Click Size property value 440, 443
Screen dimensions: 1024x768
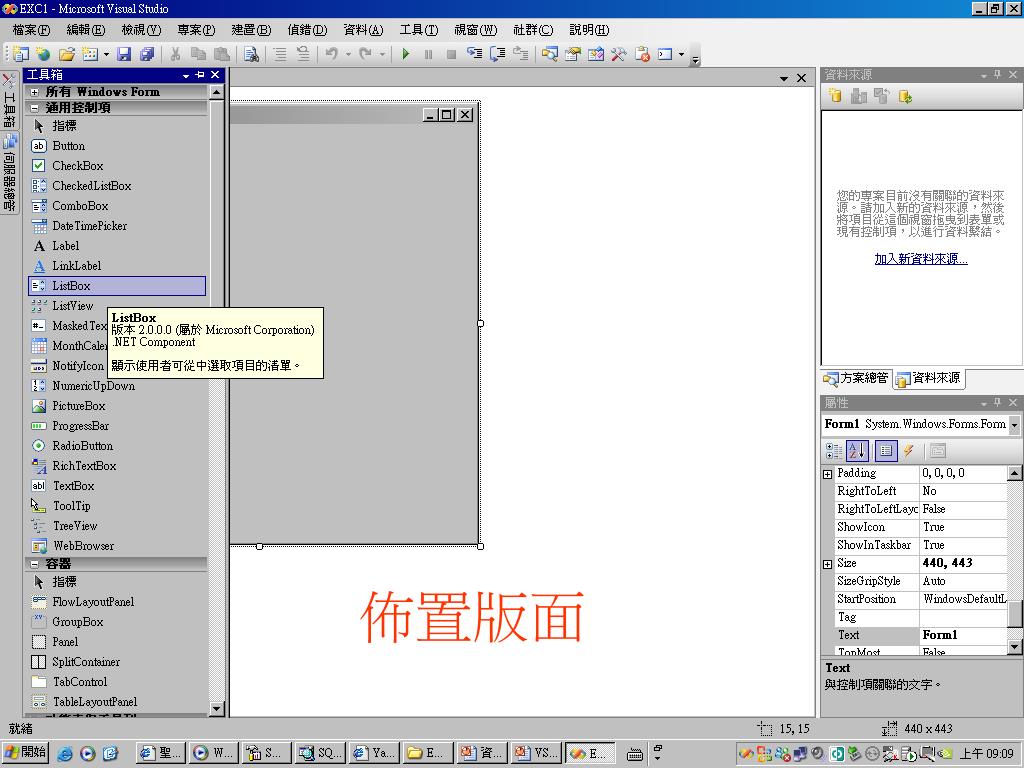click(963, 564)
